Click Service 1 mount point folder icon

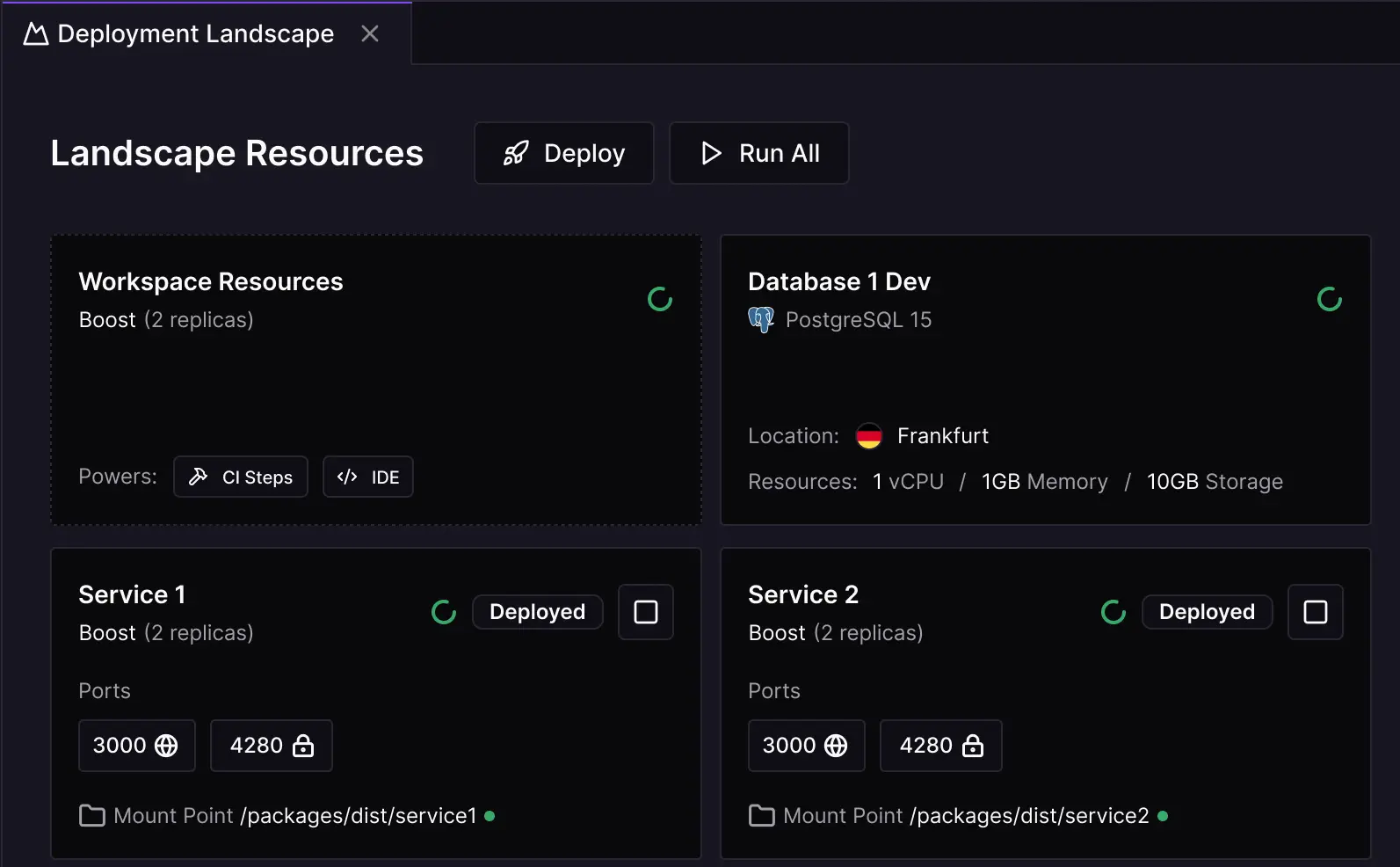click(92, 816)
